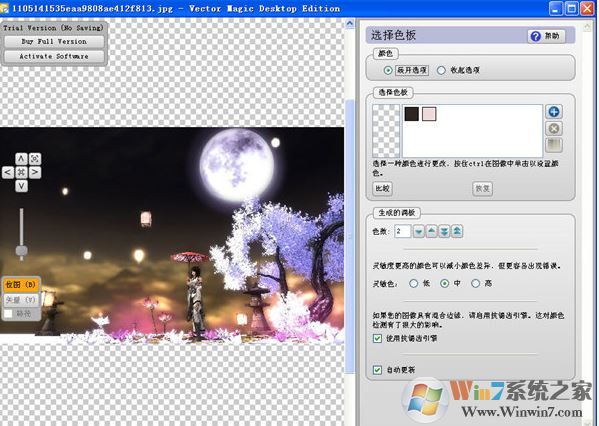Select the 展开选项 radio button
Screen dimensions: 599x426
388,70
